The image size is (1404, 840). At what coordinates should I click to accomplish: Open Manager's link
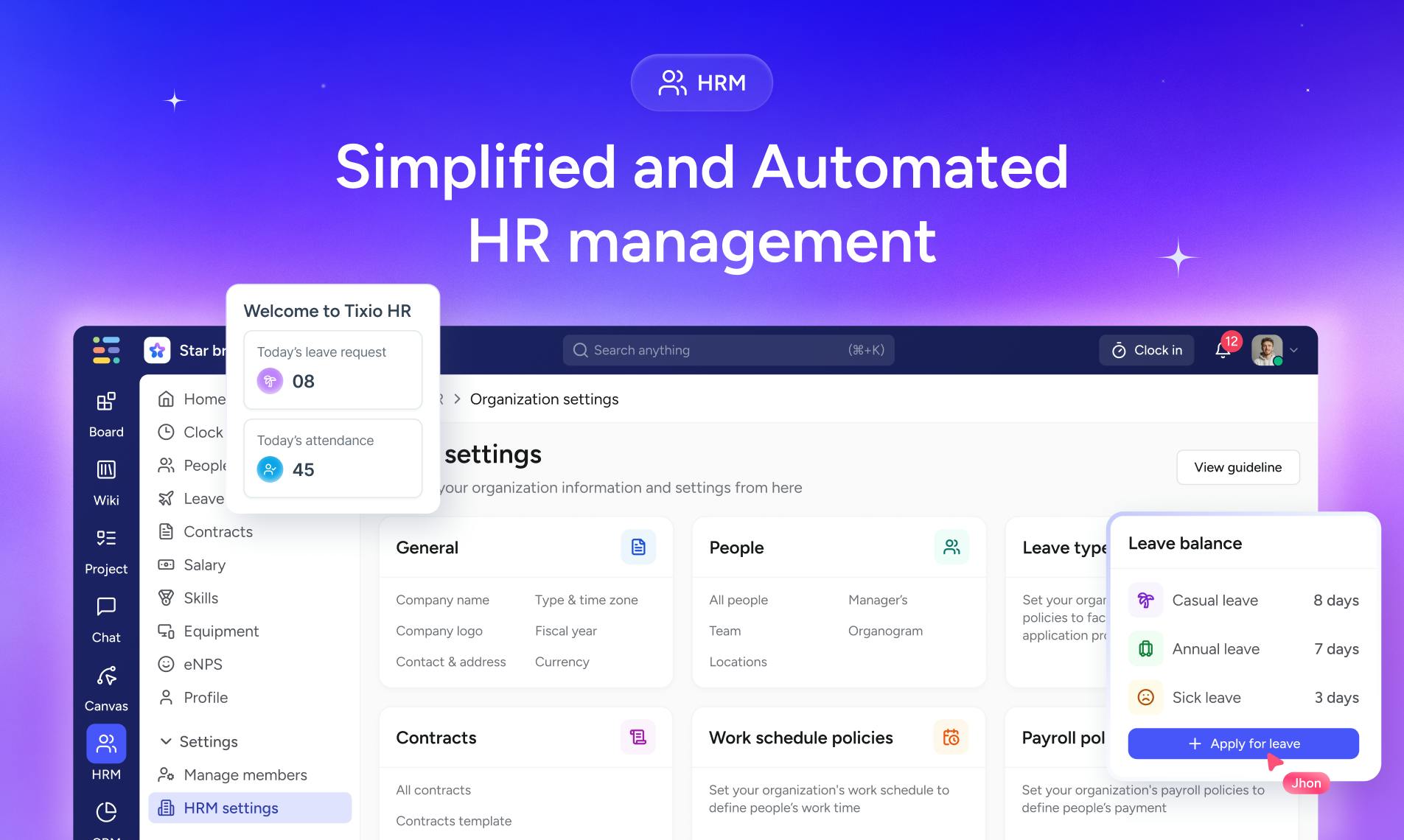878,600
